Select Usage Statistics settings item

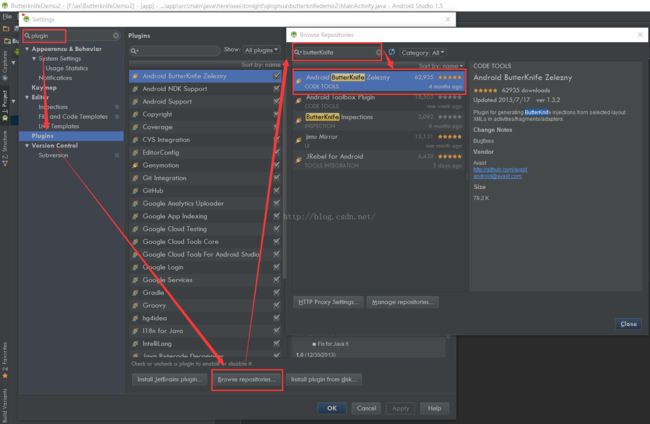pos(67,68)
